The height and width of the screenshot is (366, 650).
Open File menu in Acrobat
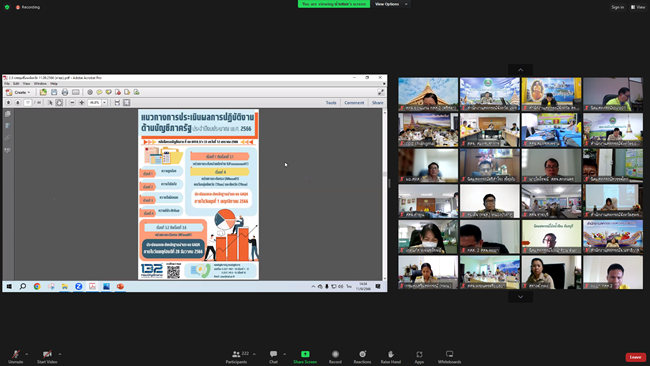click(7, 83)
